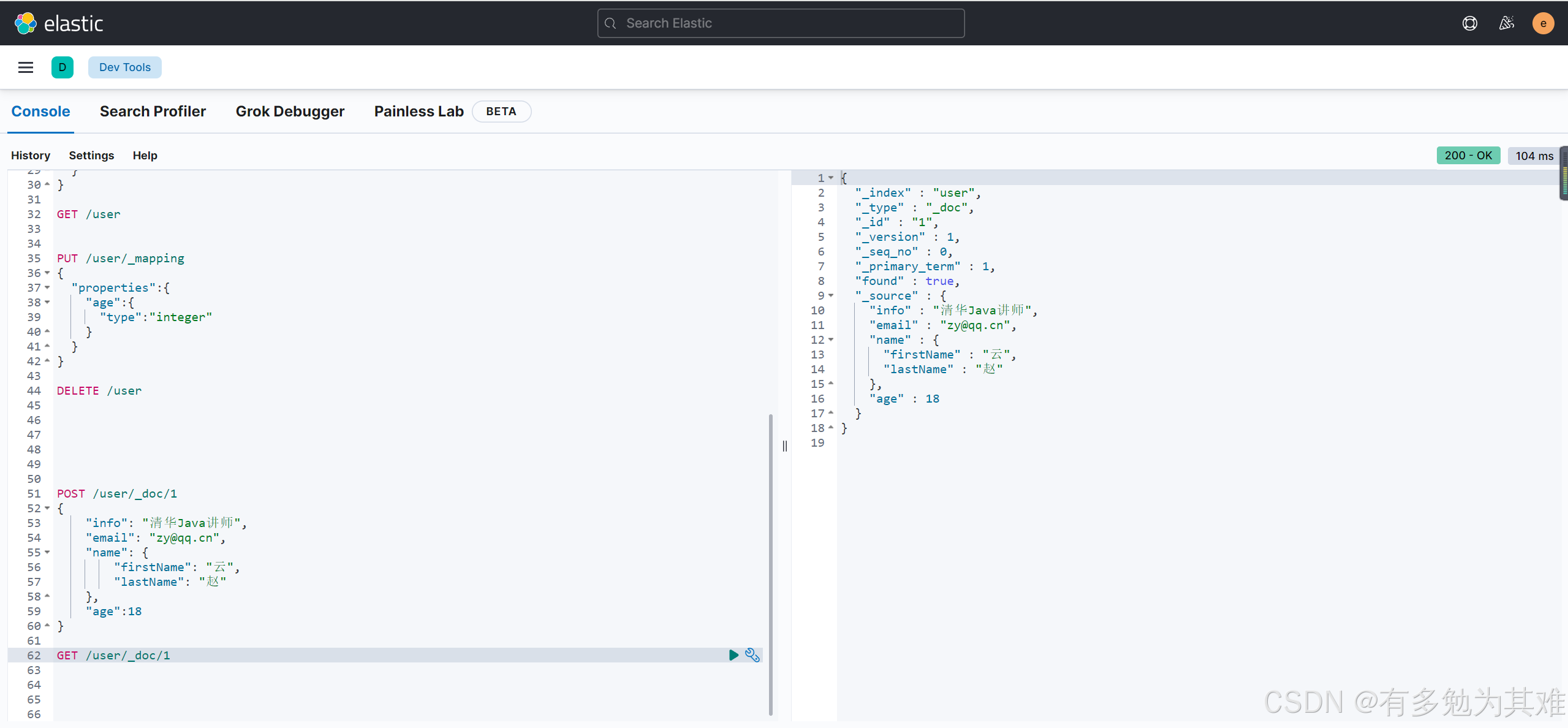
Task: Open the History link
Action: tap(31, 156)
